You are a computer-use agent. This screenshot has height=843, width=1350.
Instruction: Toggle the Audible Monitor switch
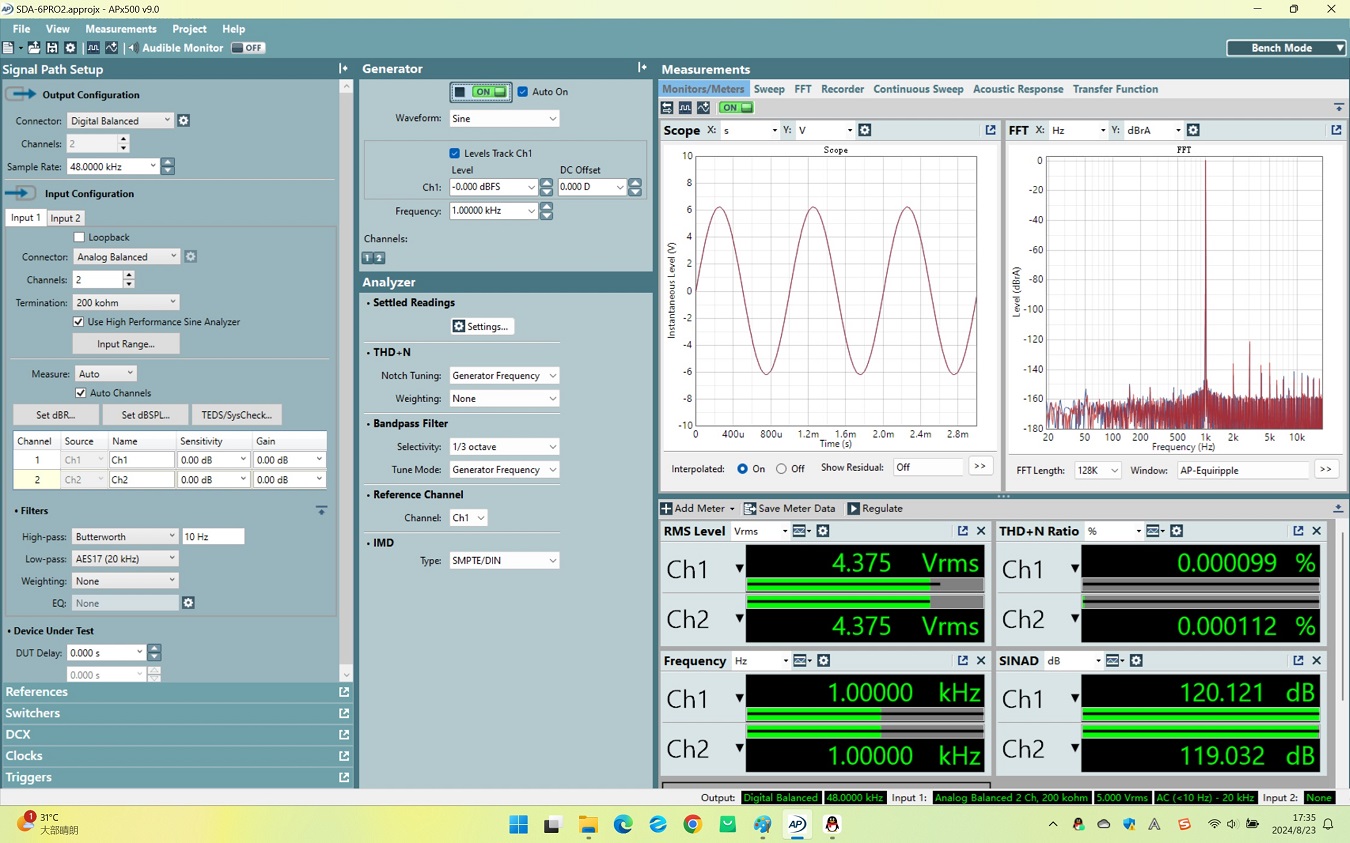[x=248, y=48]
